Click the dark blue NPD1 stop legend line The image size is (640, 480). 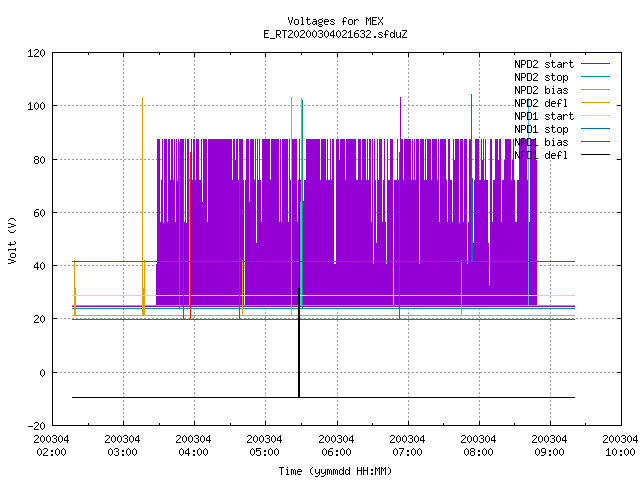(595, 129)
